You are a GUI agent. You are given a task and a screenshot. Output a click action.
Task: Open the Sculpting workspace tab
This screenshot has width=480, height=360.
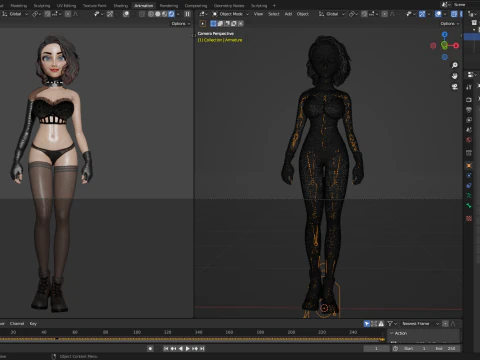click(42, 6)
